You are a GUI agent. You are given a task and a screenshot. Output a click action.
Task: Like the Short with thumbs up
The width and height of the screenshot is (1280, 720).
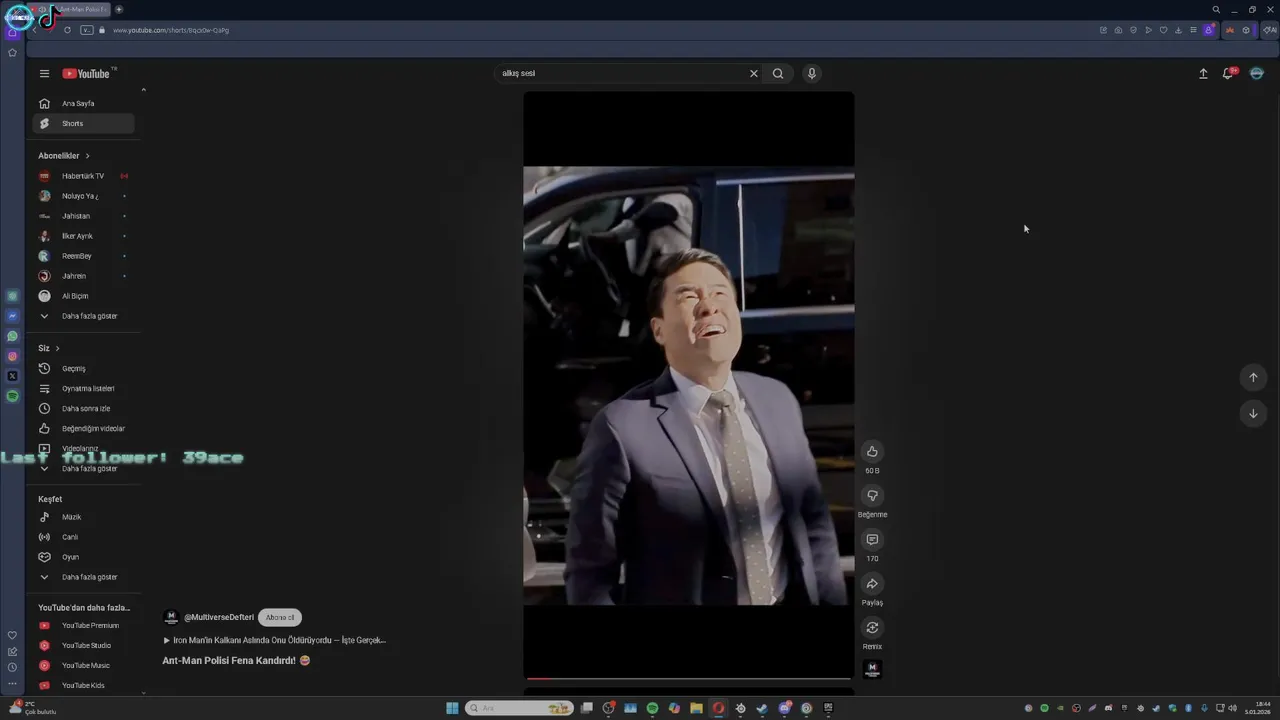(x=872, y=452)
